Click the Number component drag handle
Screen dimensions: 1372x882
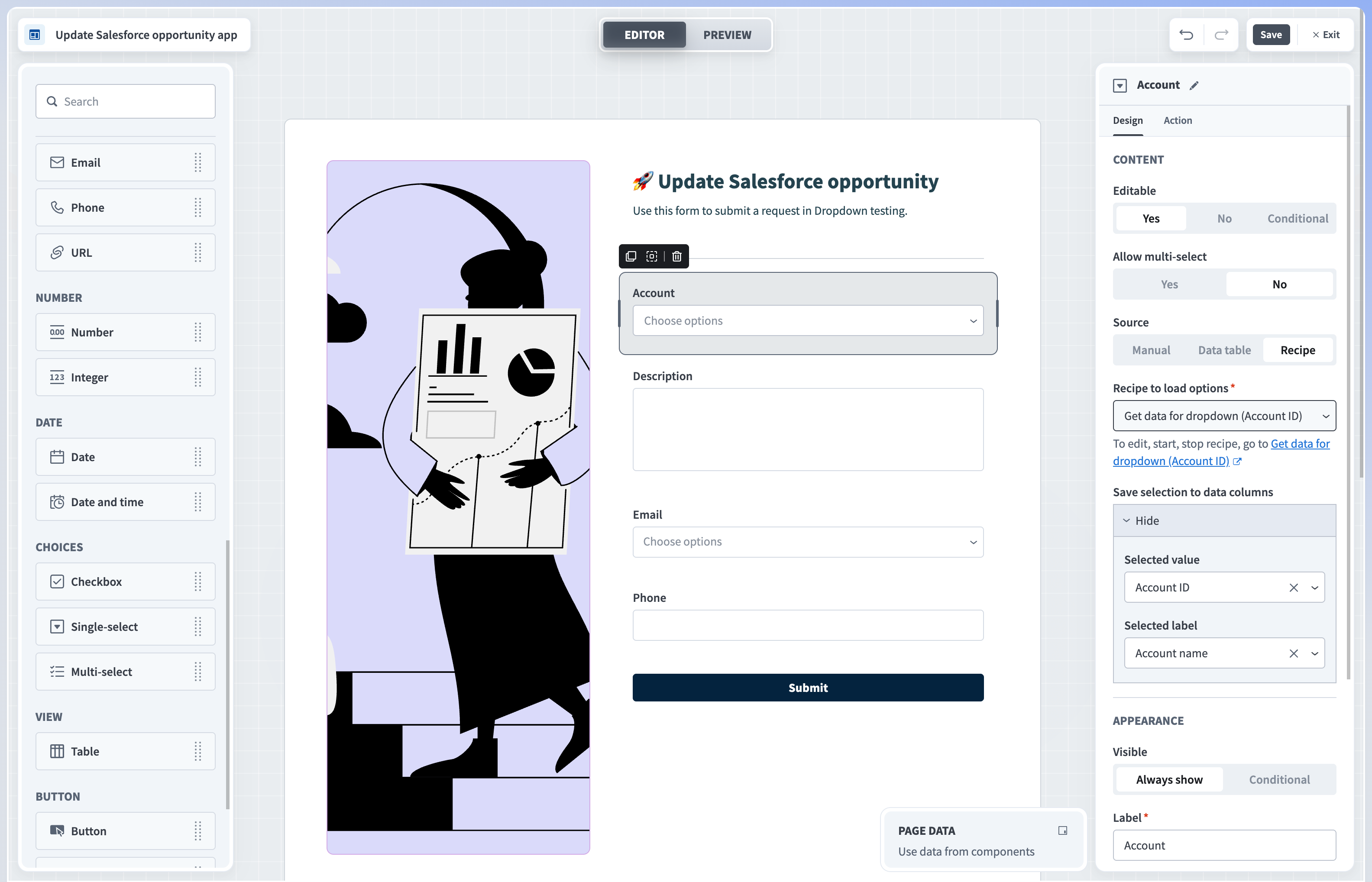197,332
